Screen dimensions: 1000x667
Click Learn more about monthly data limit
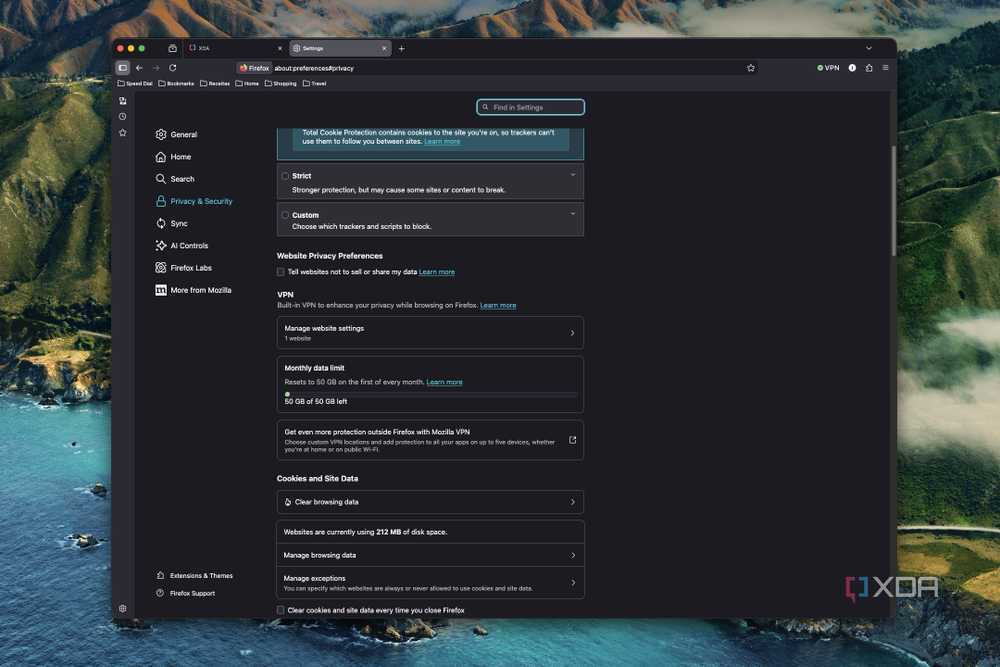coord(445,383)
